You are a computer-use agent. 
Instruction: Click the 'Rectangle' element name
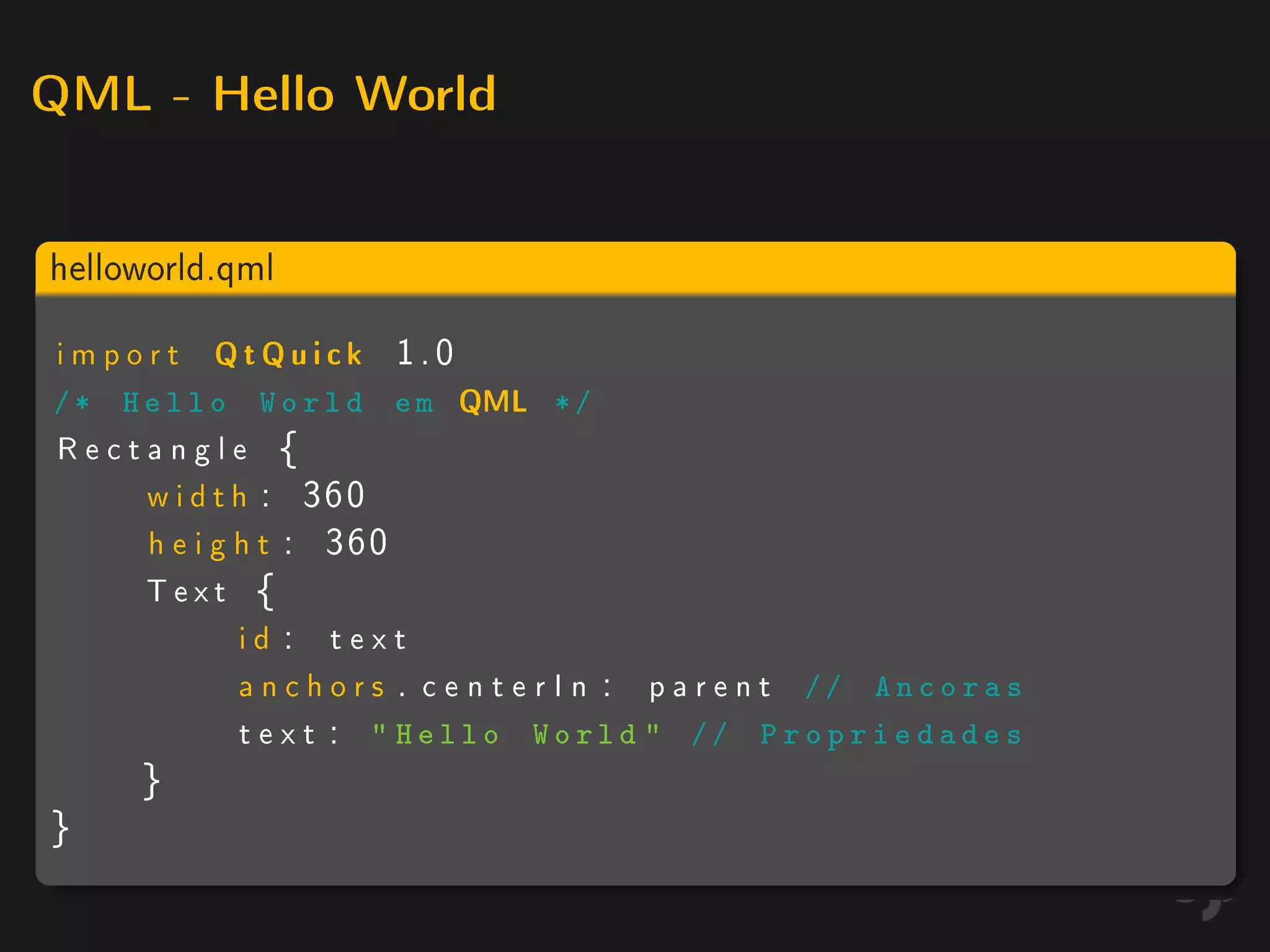pos(153,450)
